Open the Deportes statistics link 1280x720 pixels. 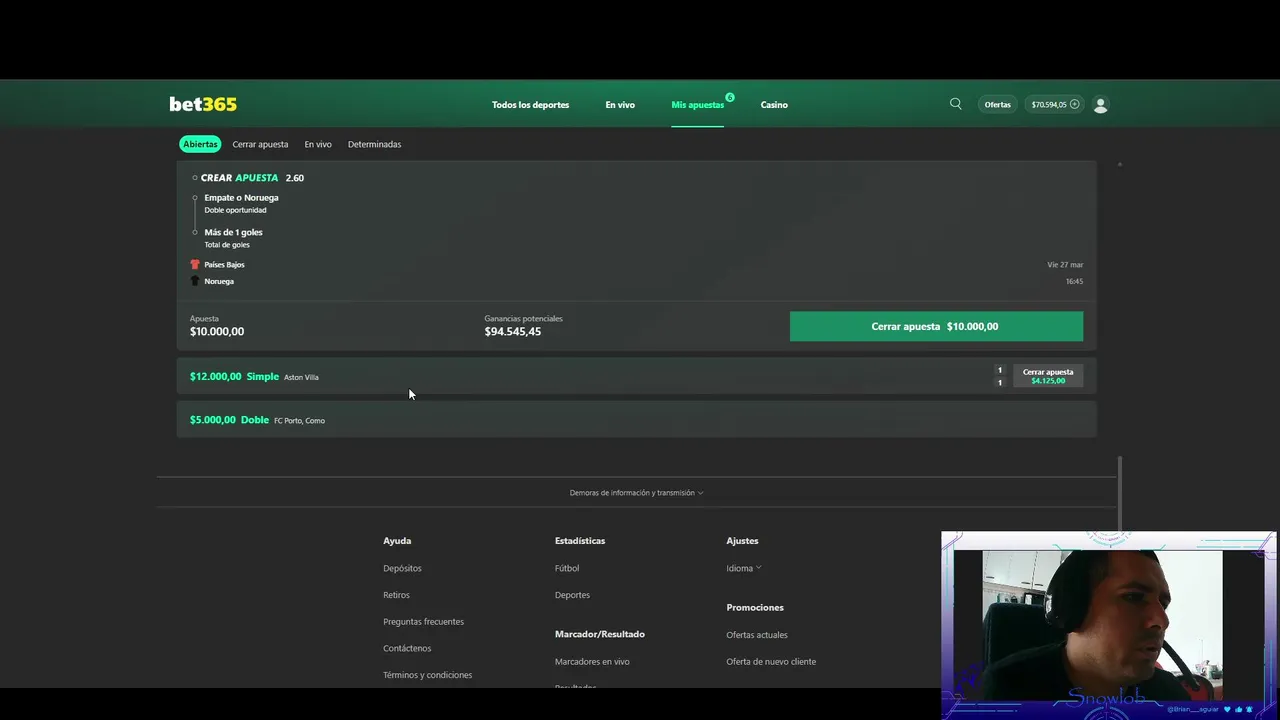[x=572, y=595]
